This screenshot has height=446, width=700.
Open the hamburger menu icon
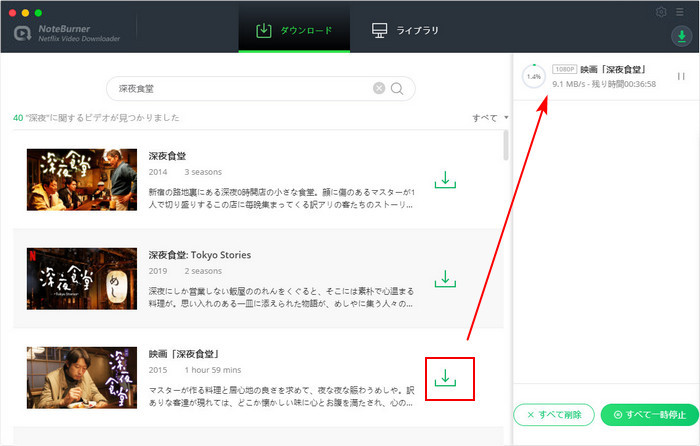(679, 12)
